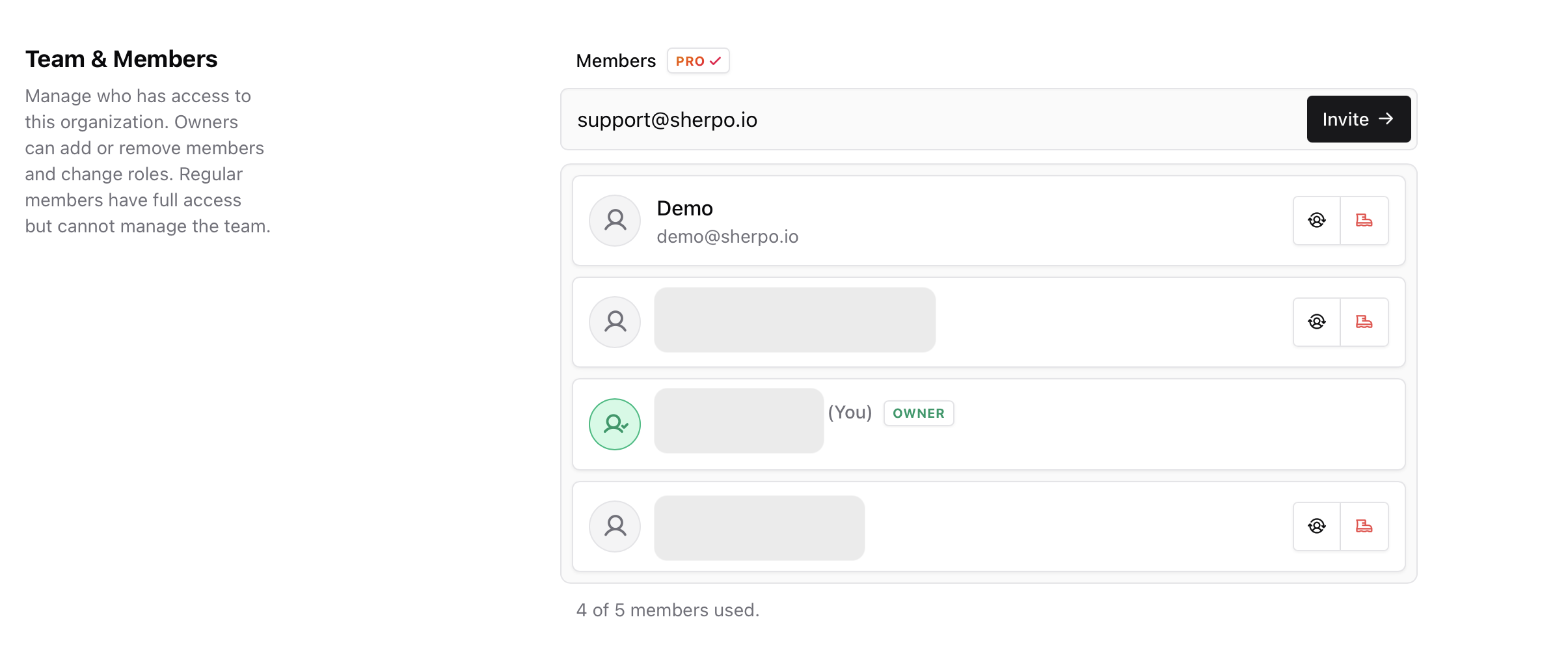Click the second member's avatar icon

(x=614, y=321)
